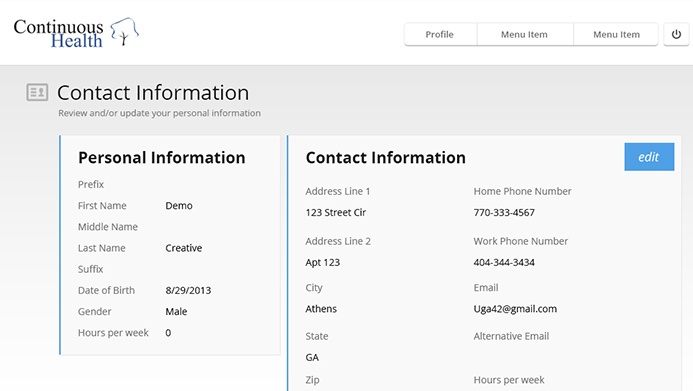The height and width of the screenshot is (391, 693).
Task: Select the date value 8/29/2013
Action: pos(188,290)
